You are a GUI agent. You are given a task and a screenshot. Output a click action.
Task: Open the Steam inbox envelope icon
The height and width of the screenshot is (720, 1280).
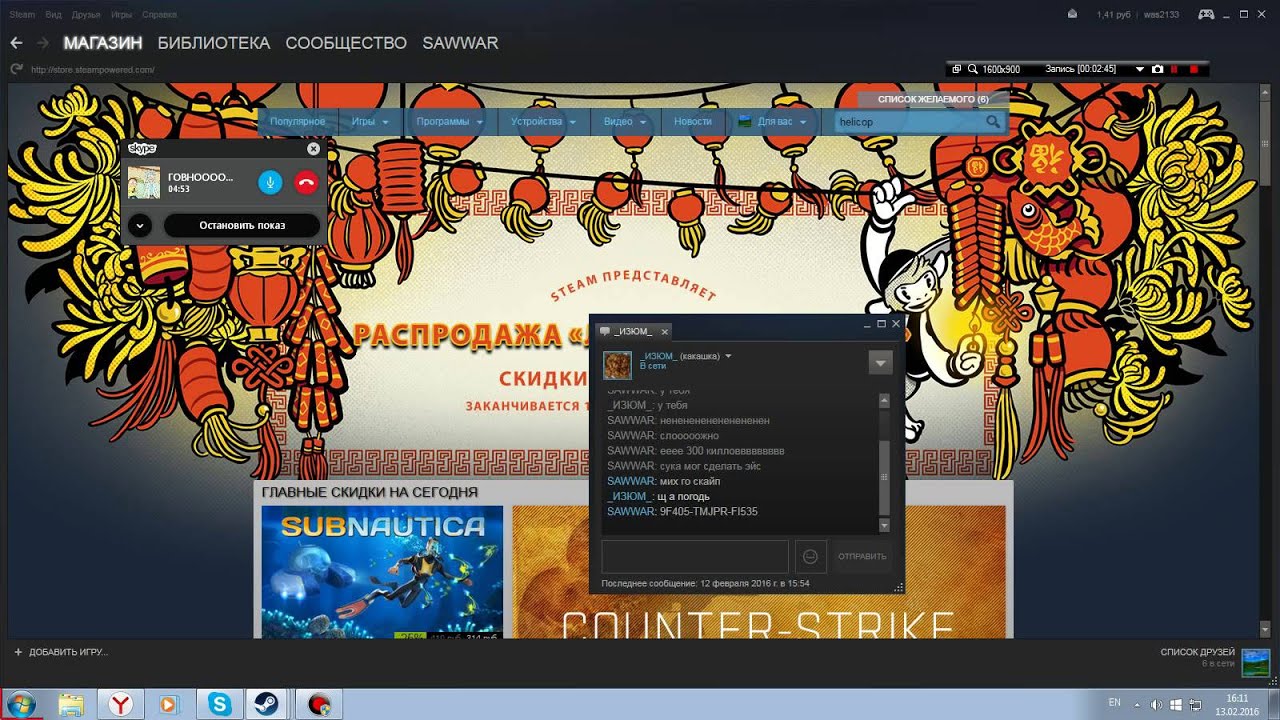coord(1073,14)
